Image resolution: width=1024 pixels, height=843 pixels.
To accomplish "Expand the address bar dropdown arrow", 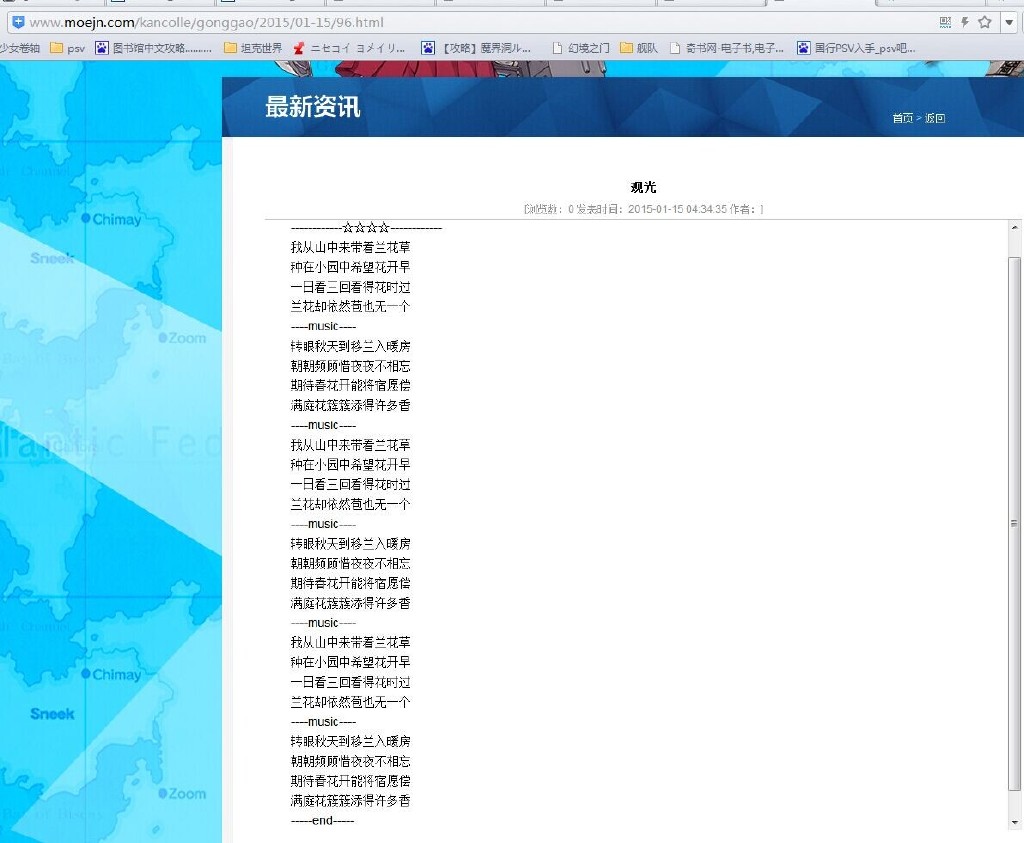I will click(1010, 22).
